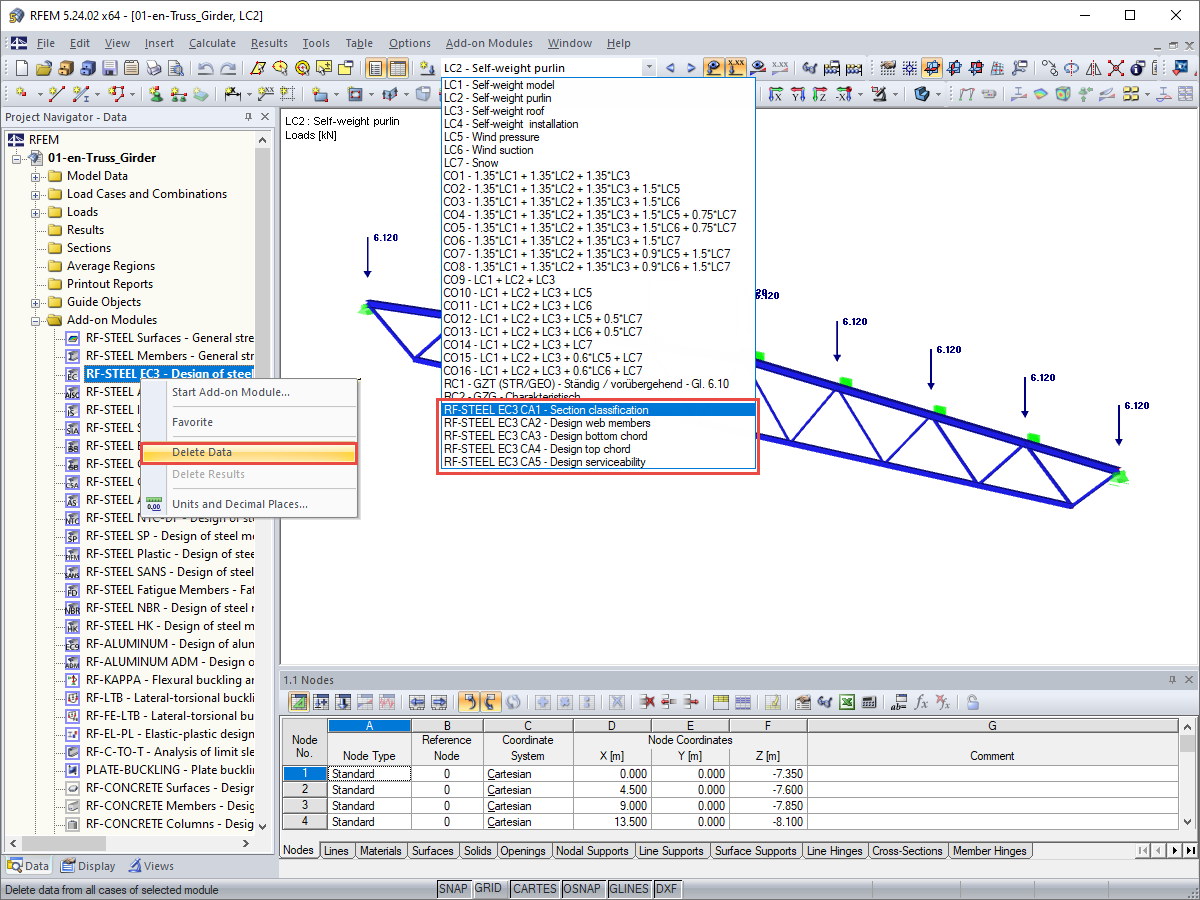Undo the last action
This screenshot has height=900, width=1200.
coord(207,68)
